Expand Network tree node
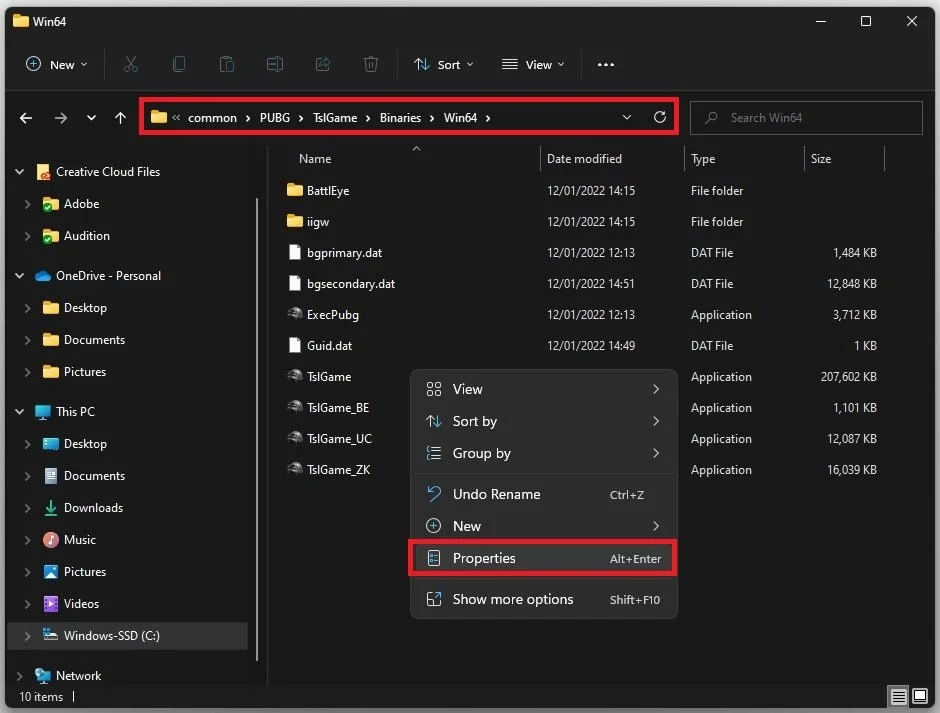Image resolution: width=940 pixels, height=713 pixels. click(x=20, y=676)
